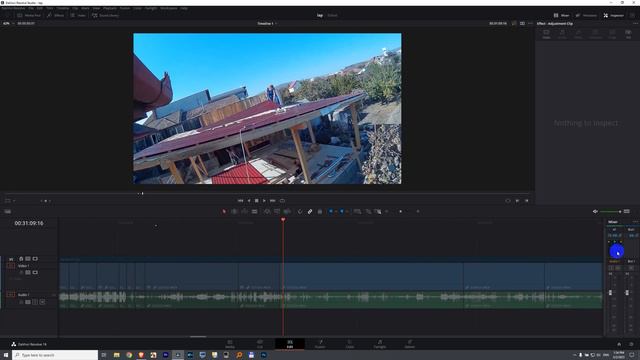This screenshot has height=360, width=640.
Task: Open the Trim menu
Action: (50, 8)
